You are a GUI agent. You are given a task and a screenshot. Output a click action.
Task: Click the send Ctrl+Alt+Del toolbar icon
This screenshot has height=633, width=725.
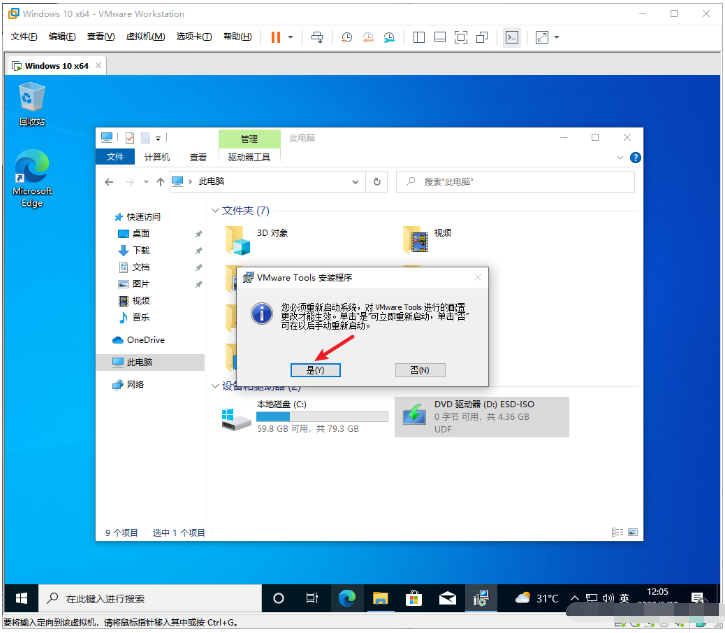(317, 37)
